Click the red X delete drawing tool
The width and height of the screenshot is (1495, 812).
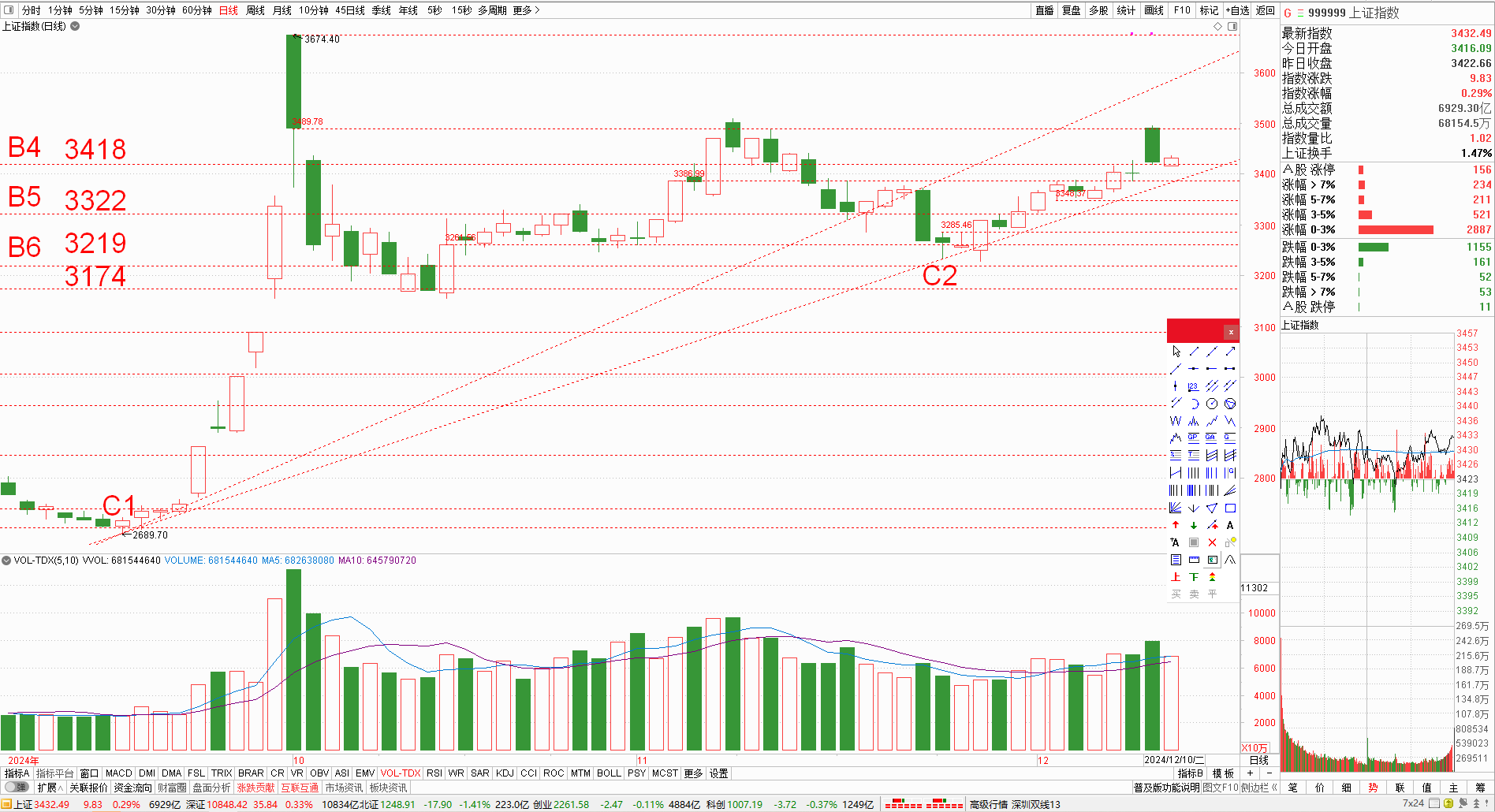click(x=1212, y=542)
